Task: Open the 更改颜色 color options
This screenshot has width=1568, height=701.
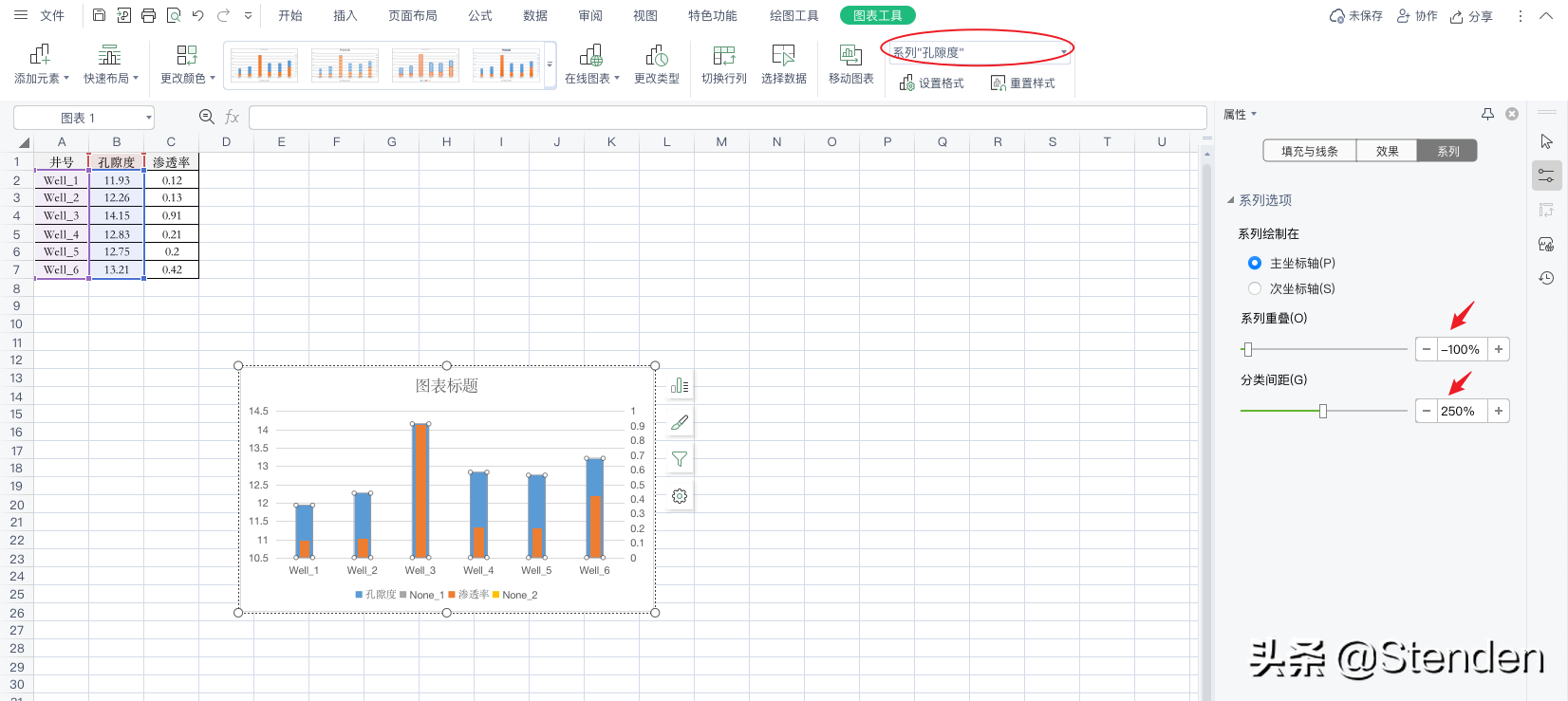Action: (187, 65)
